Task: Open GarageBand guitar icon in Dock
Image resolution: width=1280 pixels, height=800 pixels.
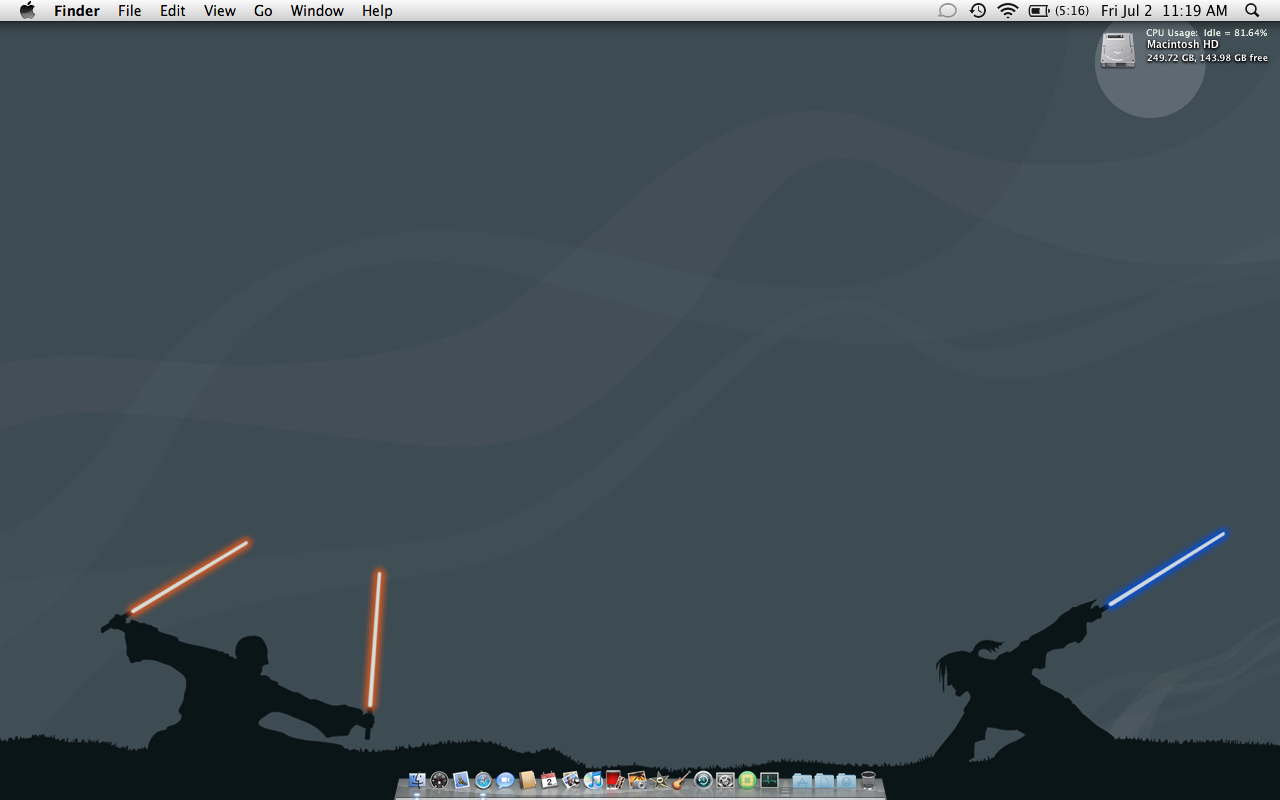Action: [681, 780]
